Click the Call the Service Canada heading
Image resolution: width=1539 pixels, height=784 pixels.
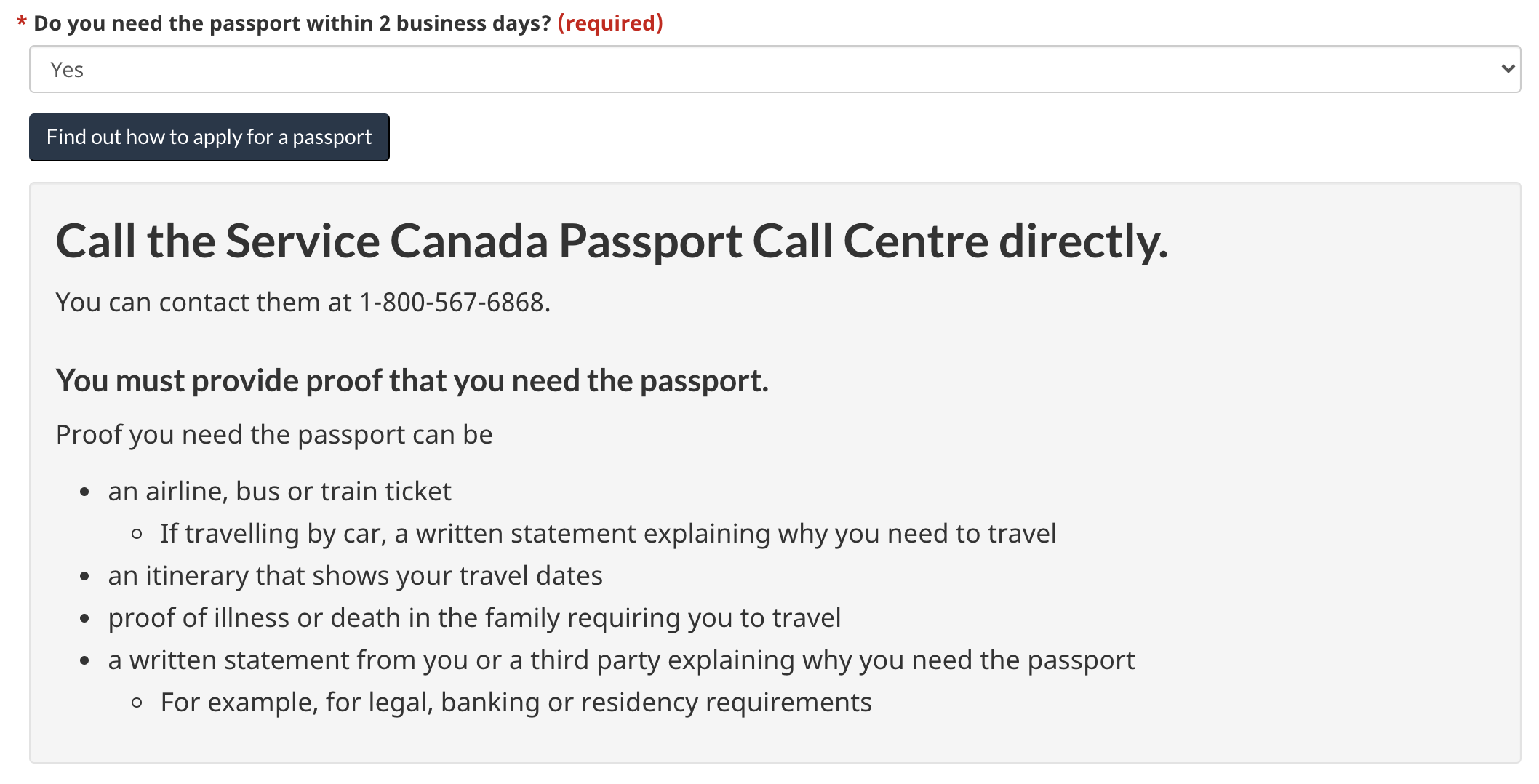coord(612,241)
